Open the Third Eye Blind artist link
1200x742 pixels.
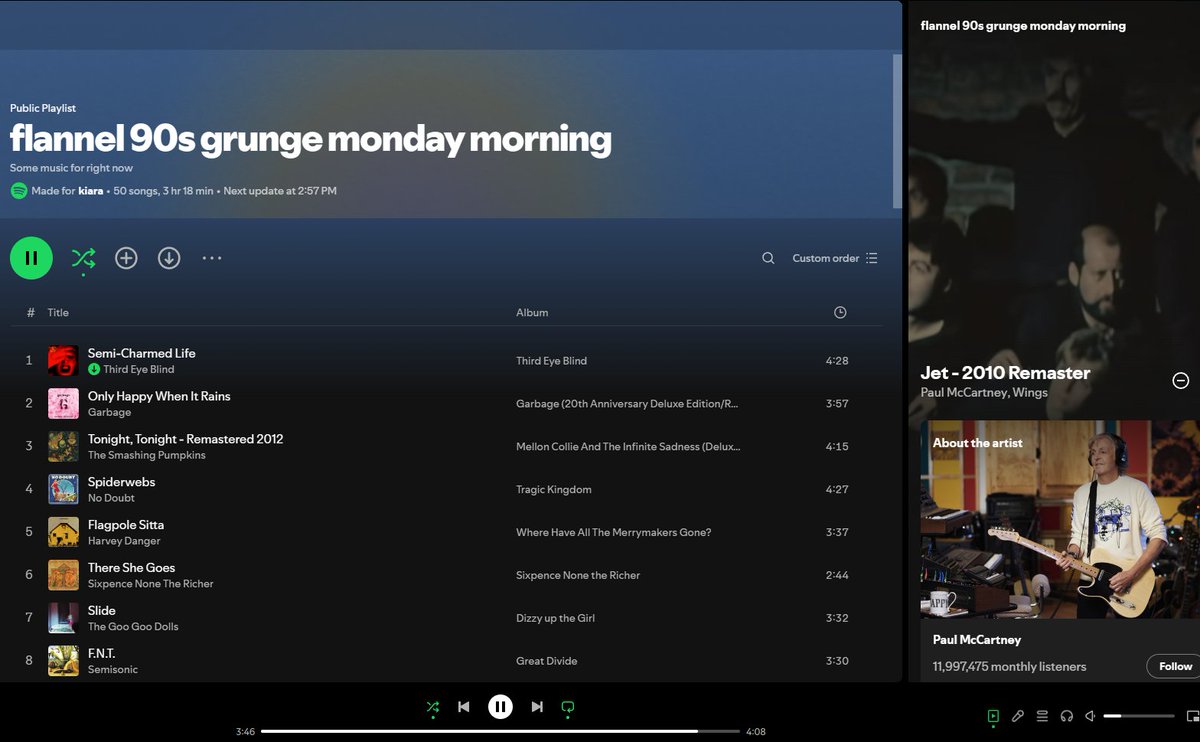coord(139,370)
